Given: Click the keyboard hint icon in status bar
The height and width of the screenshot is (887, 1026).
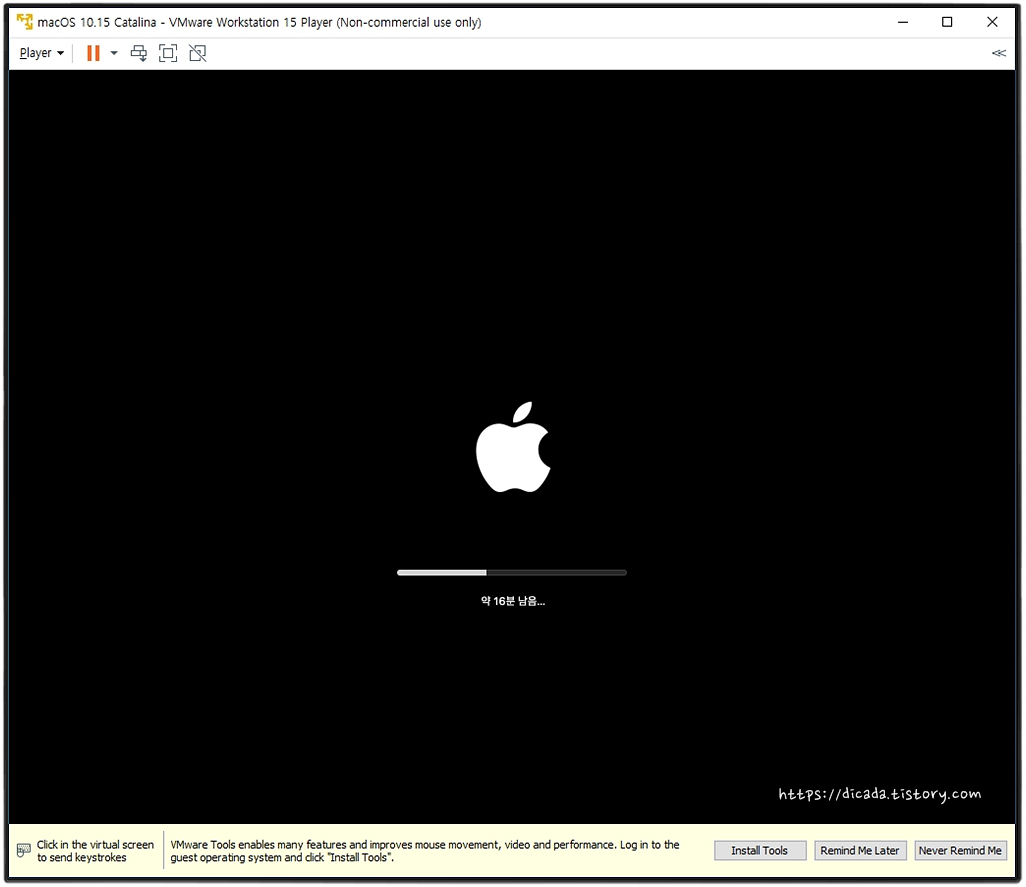Looking at the screenshot, I should (x=24, y=850).
